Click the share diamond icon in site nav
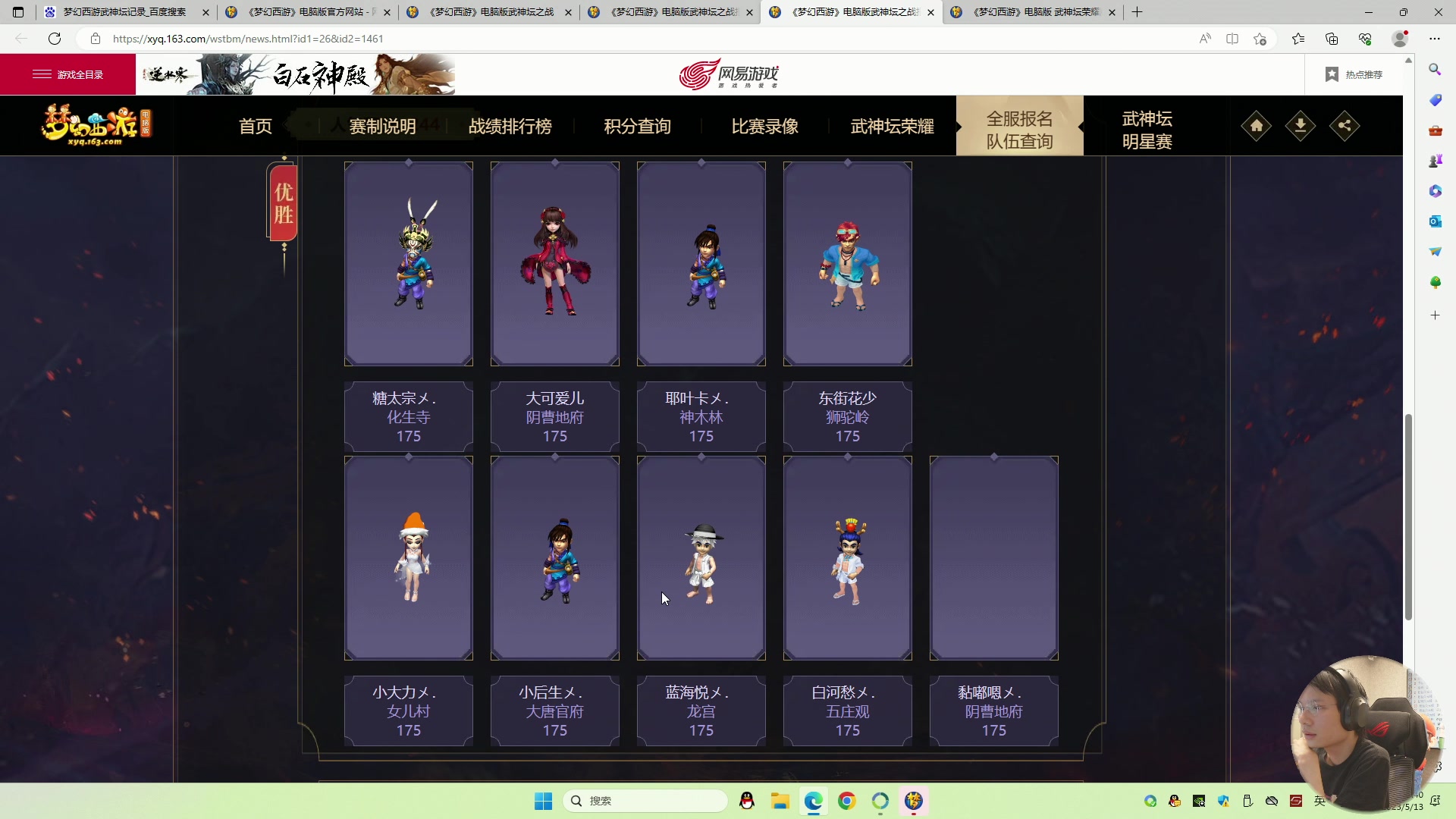The height and width of the screenshot is (819, 1456). (1345, 126)
